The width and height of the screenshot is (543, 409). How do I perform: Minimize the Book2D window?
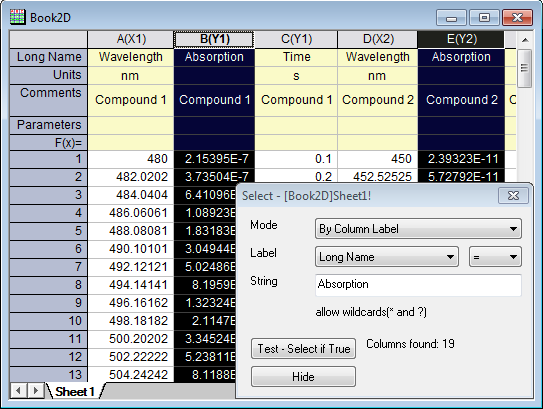(452, 17)
